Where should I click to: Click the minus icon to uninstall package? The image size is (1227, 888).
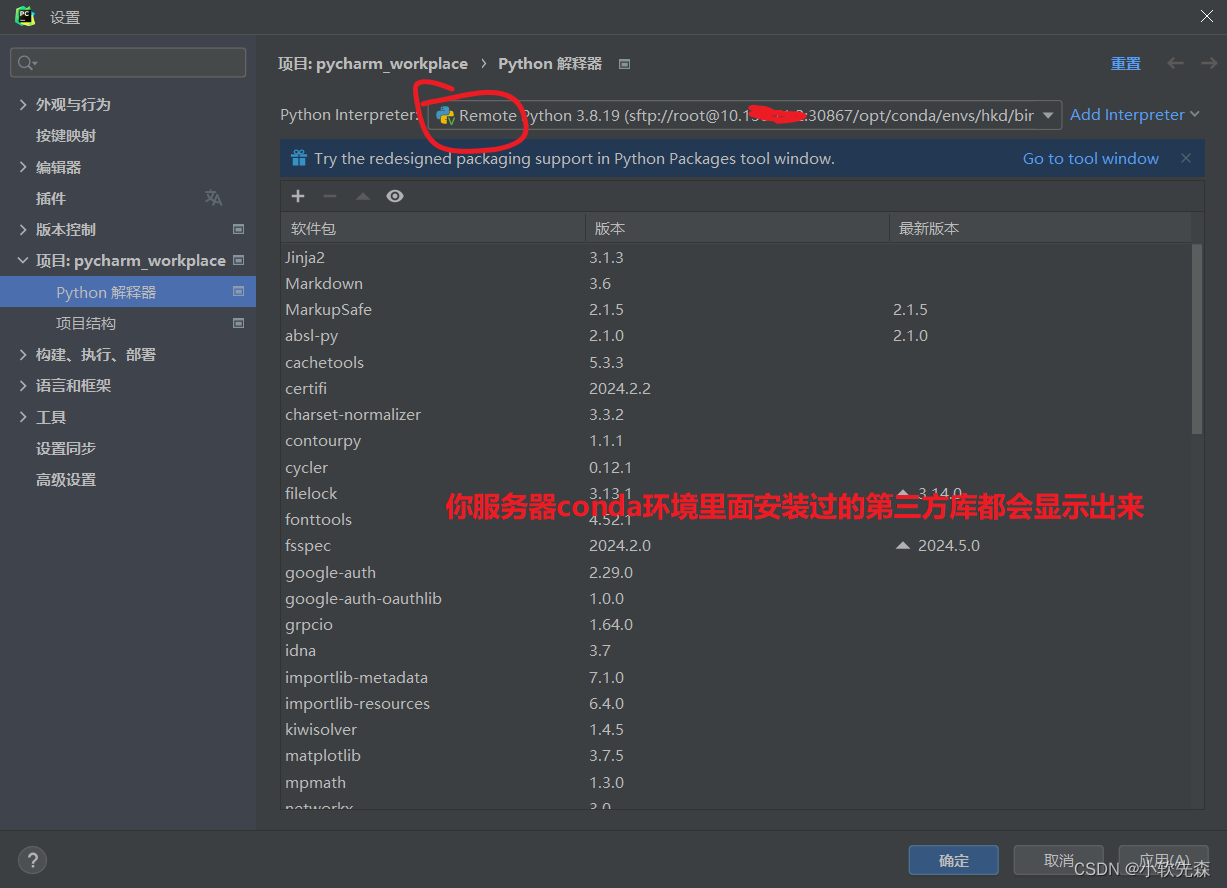pos(330,196)
